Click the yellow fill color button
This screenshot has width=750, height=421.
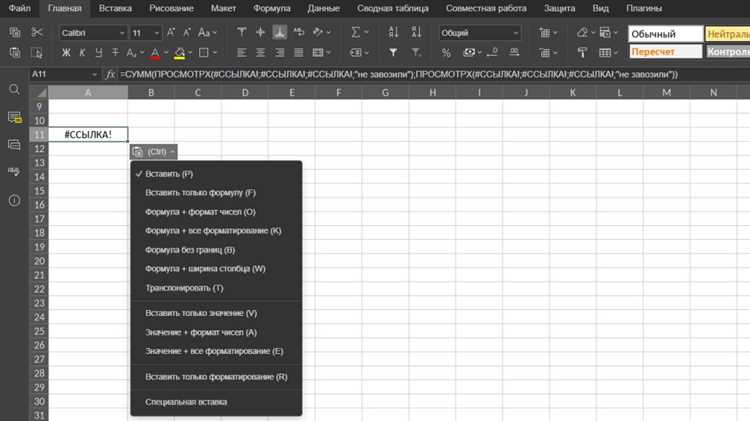coord(179,53)
